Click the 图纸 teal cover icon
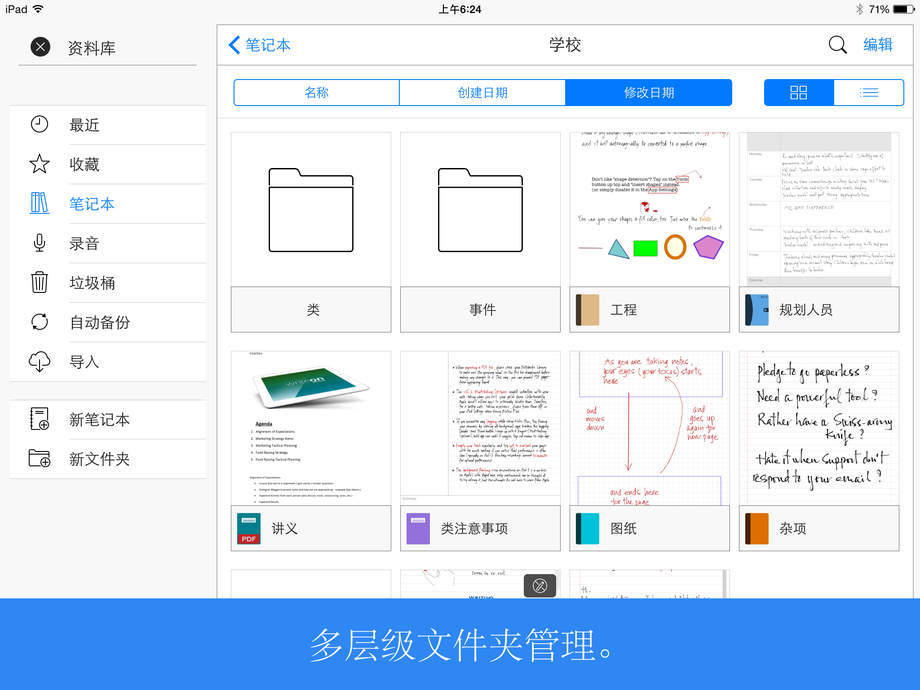920x690 pixels. pyautogui.click(x=587, y=529)
